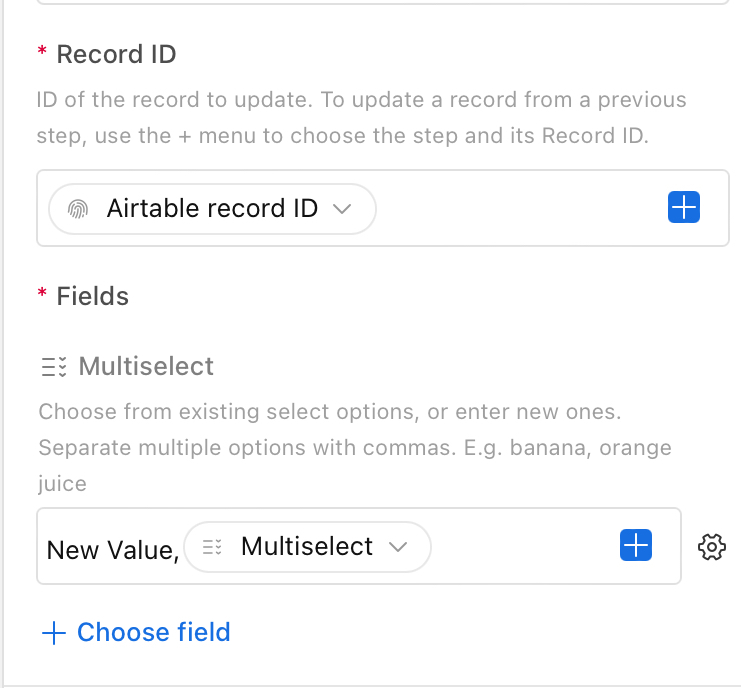The height and width of the screenshot is (688, 741).
Task: Expand the Airtable record ID token chevron
Action: click(342, 208)
